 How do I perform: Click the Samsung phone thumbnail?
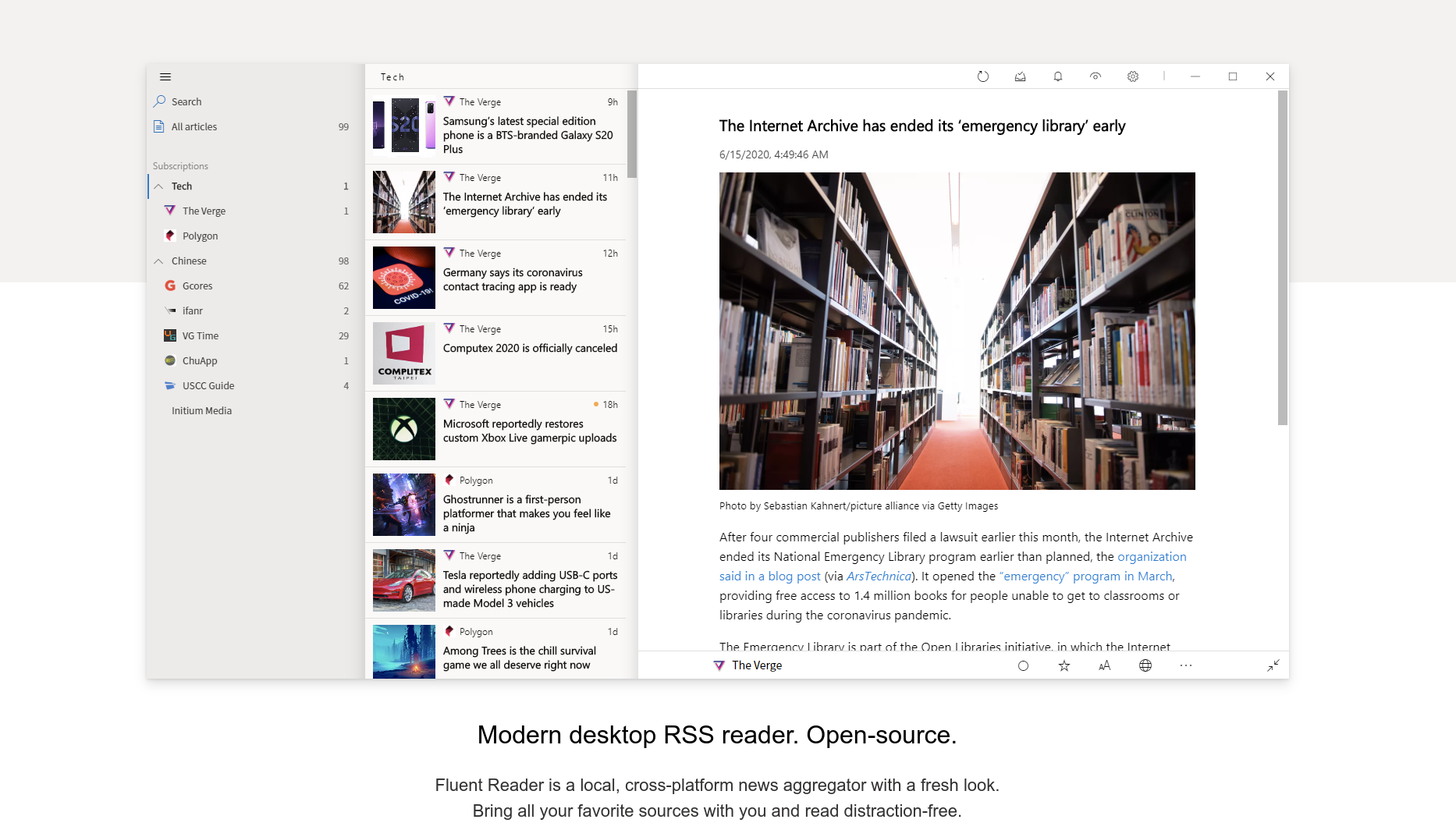[x=404, y=126]
